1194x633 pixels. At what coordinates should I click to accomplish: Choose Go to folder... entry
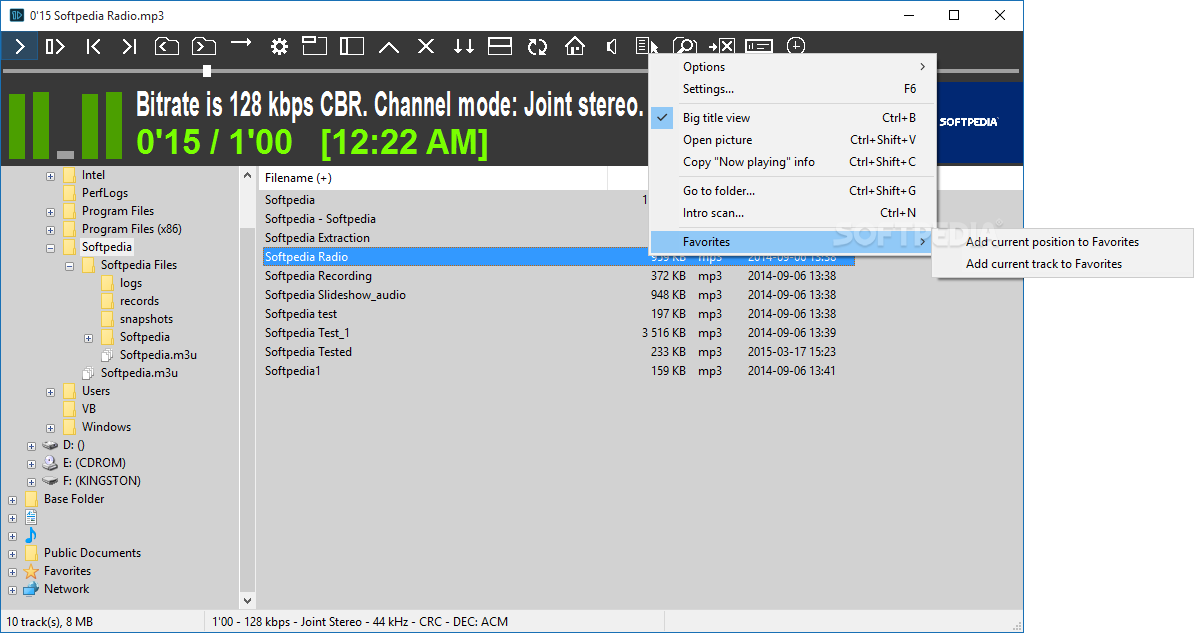pyautogui.click(x=792, y=191)
